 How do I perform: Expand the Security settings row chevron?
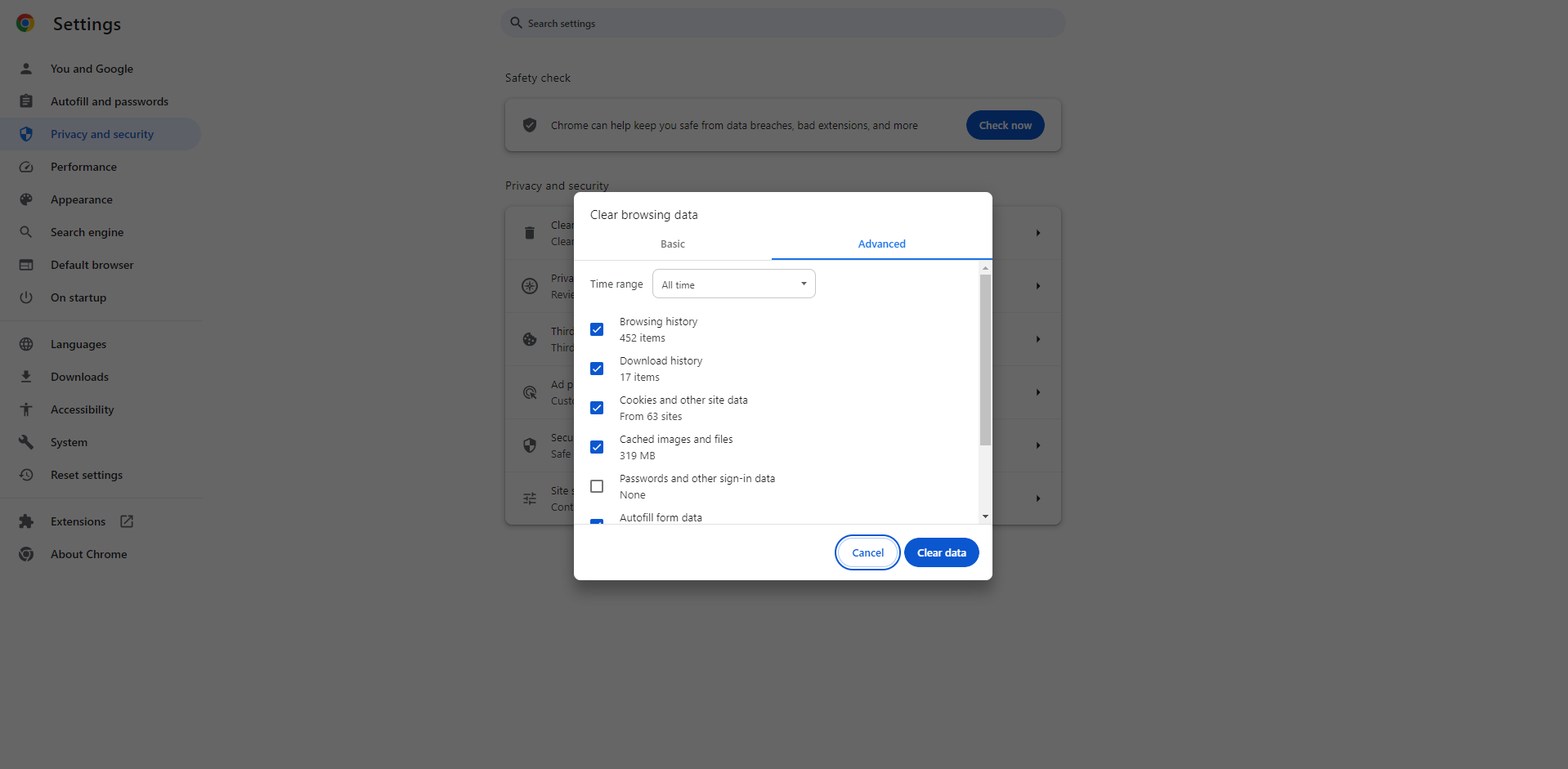click(1037, 445)
